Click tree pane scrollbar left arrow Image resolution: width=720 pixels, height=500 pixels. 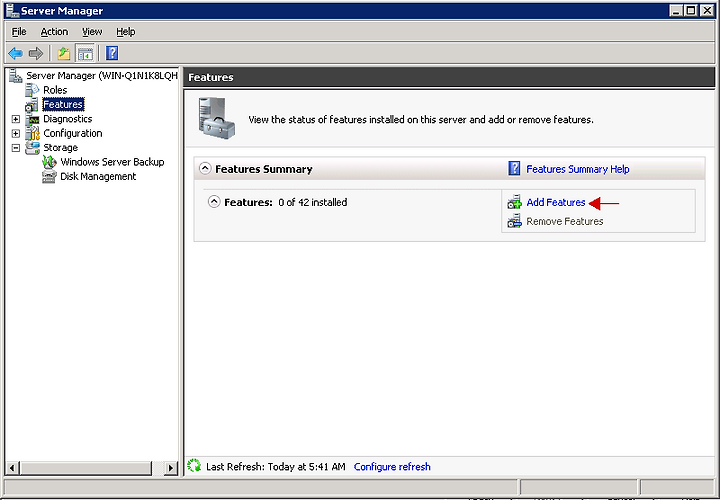pyautogui.click(x=12, y=468)
